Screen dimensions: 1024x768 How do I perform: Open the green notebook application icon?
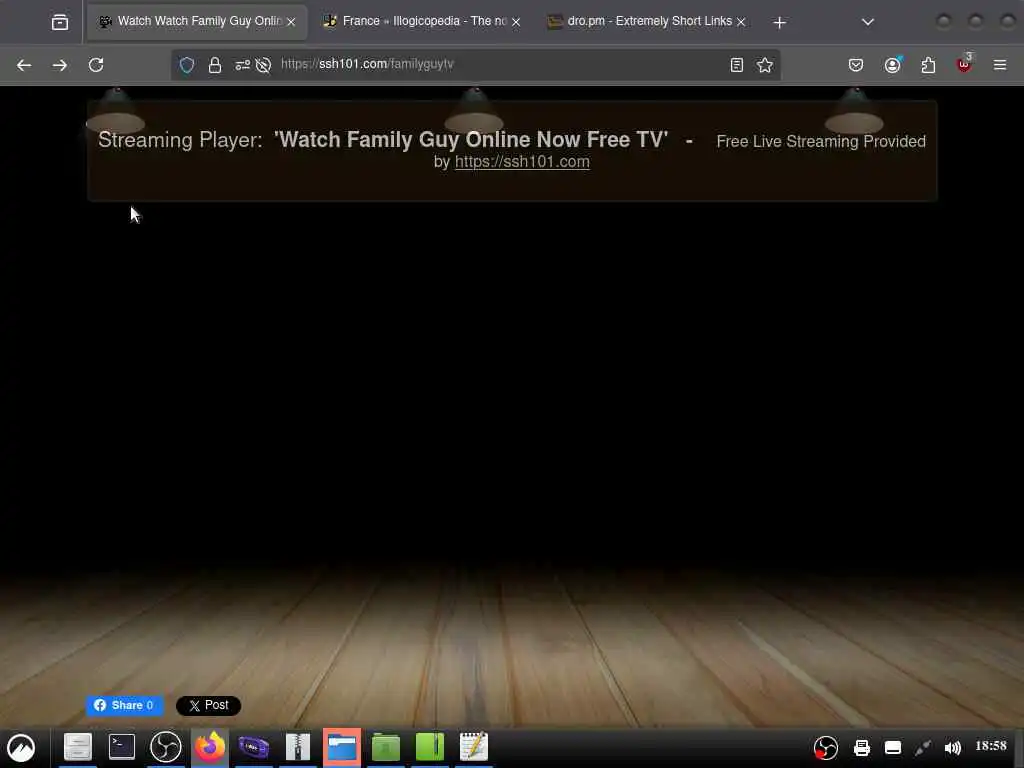pyautogui.click(x=430, y=747)
